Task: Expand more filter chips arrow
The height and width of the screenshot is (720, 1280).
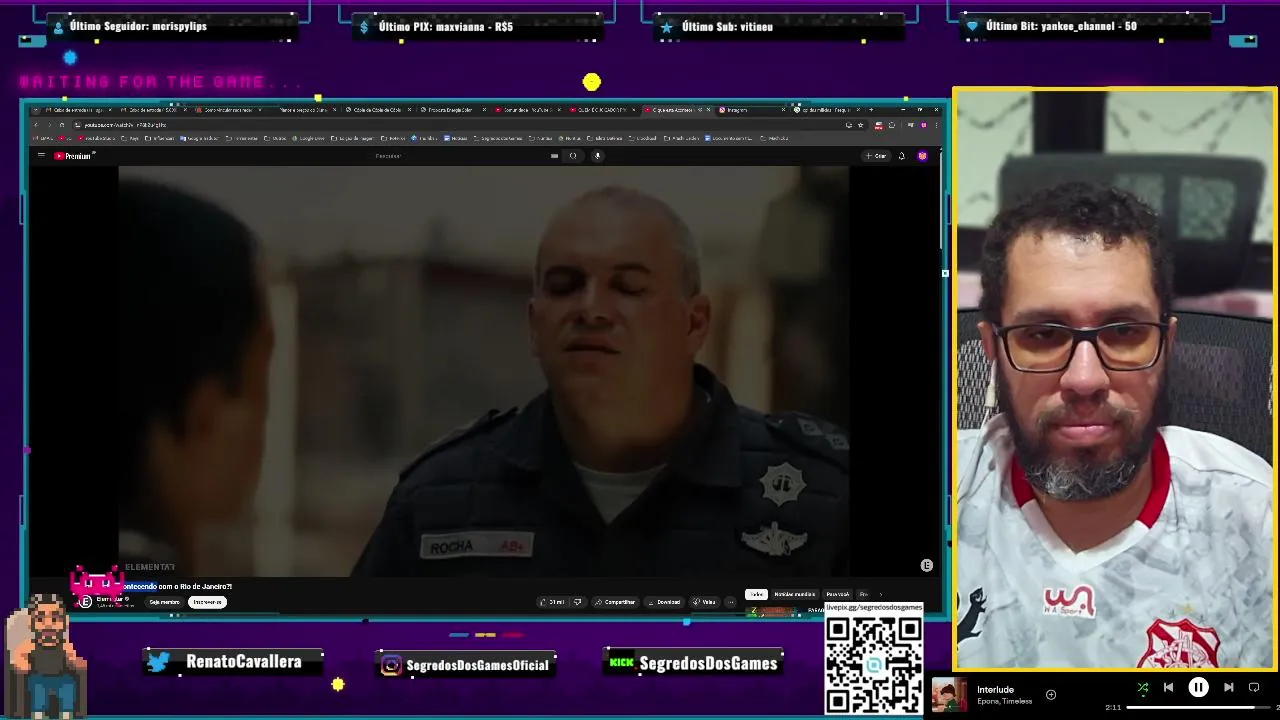Action: click(881, 594)
